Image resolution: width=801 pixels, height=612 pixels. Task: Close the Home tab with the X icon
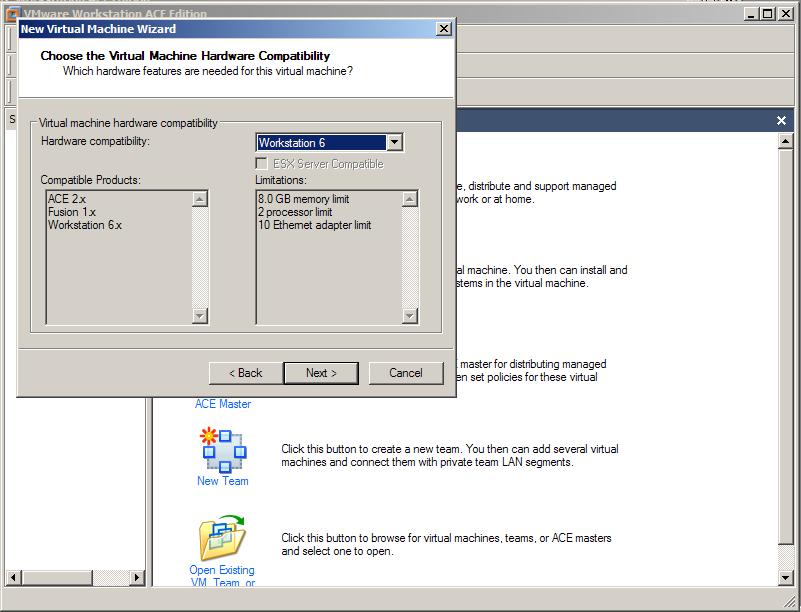click(781, 120)
